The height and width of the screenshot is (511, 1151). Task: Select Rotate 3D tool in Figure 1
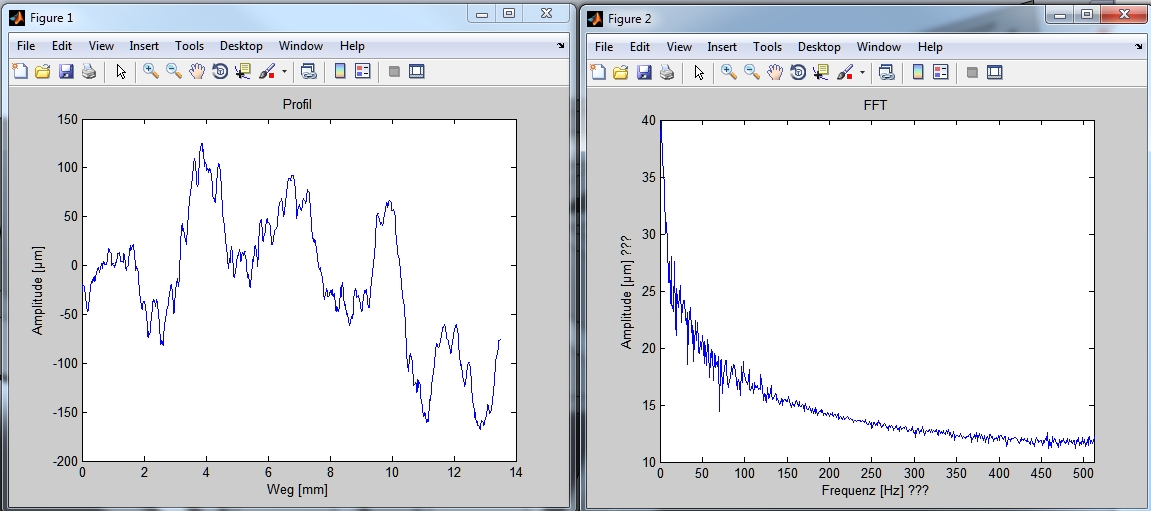point(220,72)
